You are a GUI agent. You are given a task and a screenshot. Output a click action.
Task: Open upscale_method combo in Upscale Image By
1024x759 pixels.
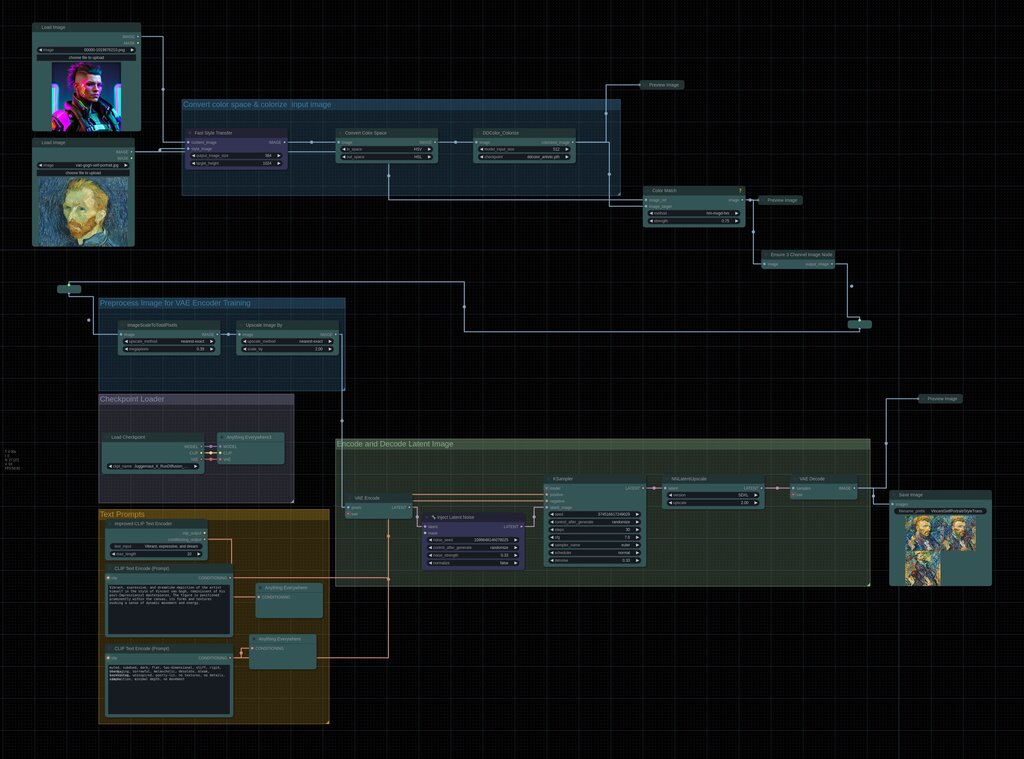point(287,342)
